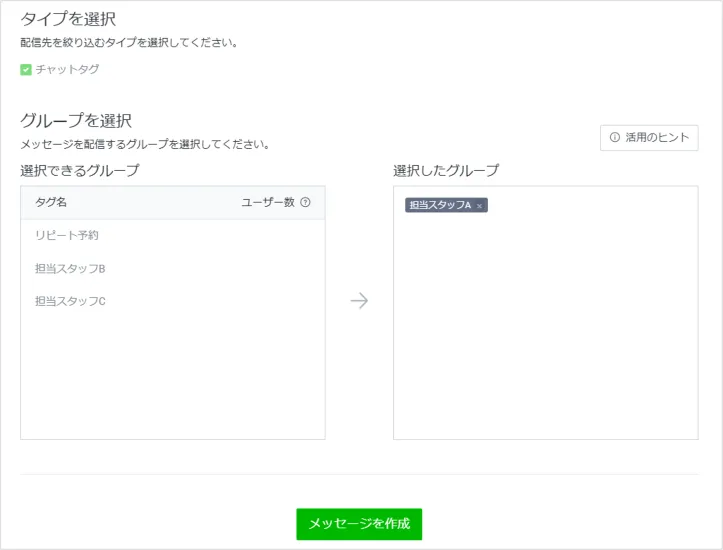Select リピート予約 from available groups
The height and width of the screenshot is (550, 723).
67,236
